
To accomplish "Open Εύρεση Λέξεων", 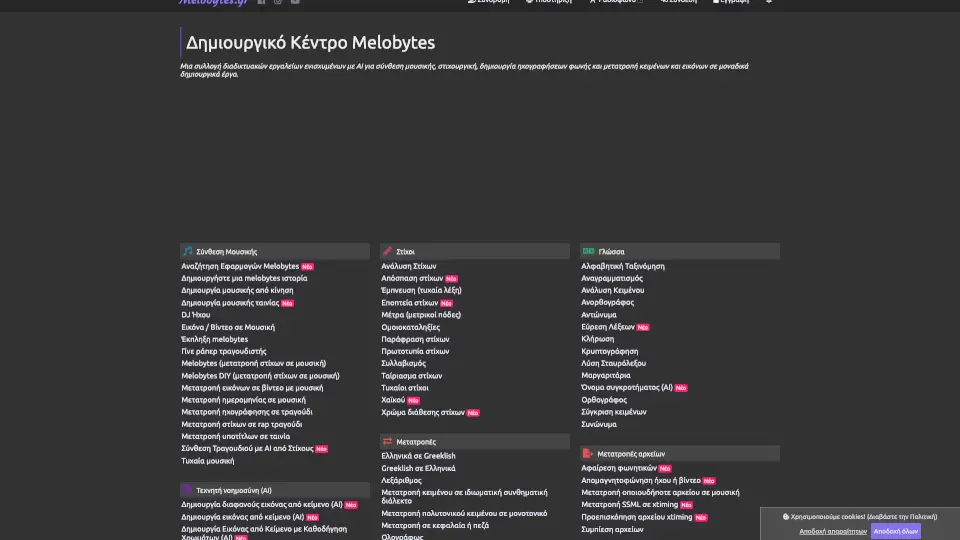I will pos(608,327).
